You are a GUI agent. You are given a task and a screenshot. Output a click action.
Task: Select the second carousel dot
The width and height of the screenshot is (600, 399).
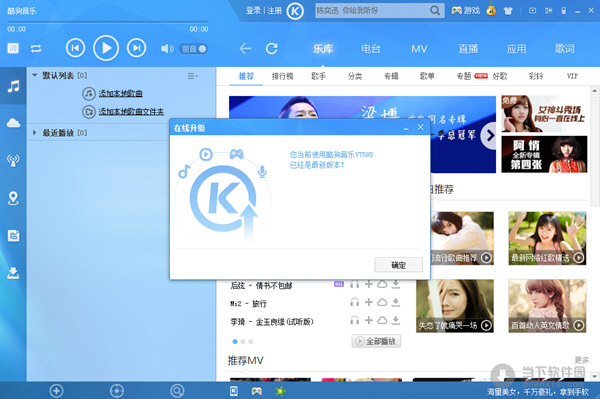[x=243, y=342]
